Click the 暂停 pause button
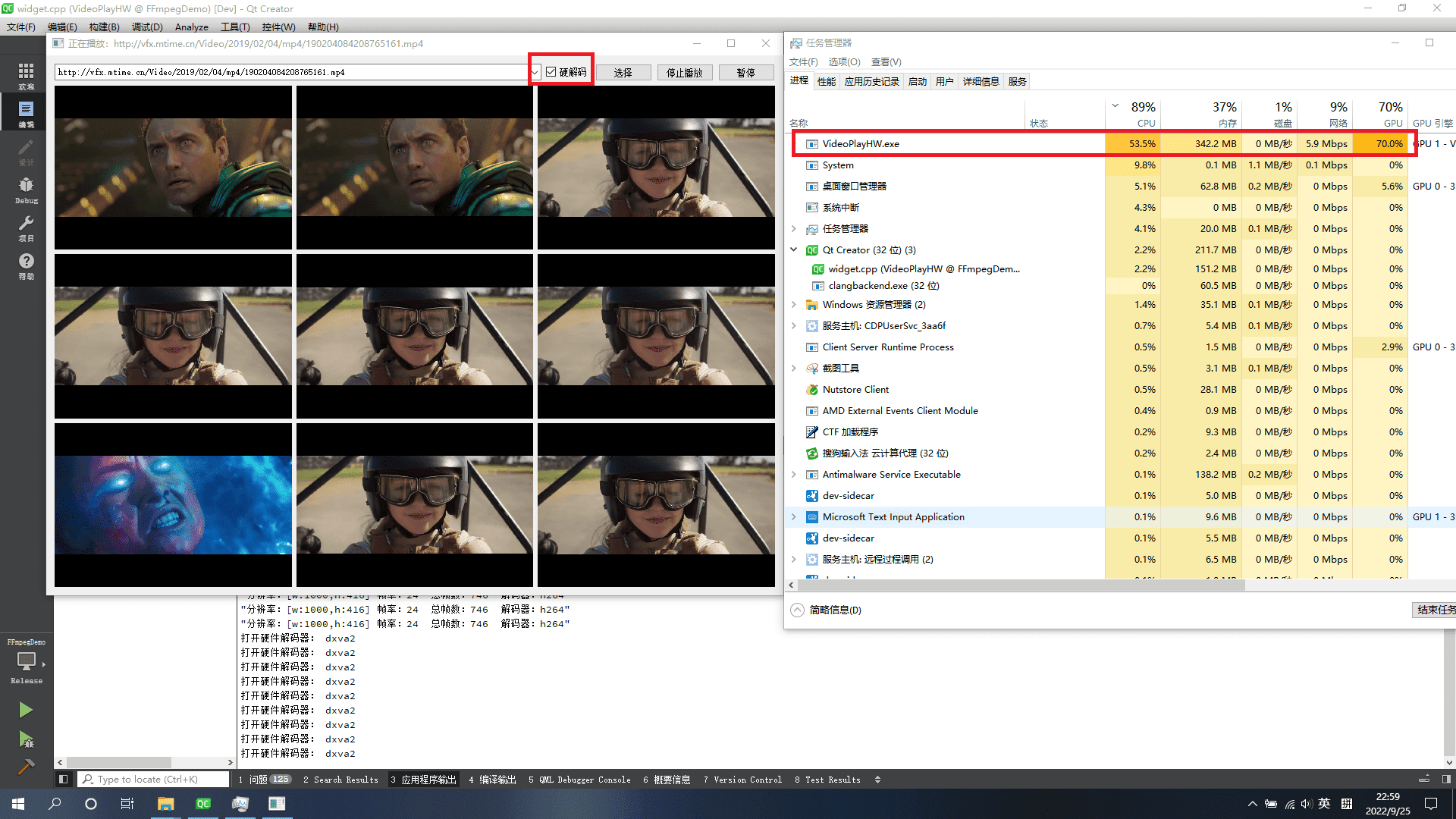1456x819 pixels. pyautogui.click(x=745, y=73)
